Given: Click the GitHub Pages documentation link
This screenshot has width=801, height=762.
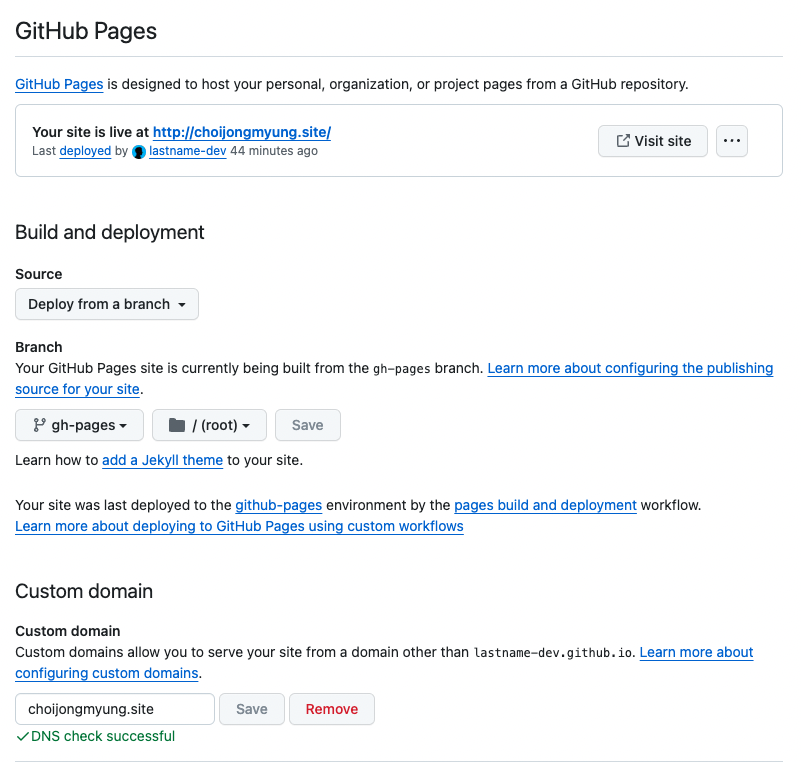Looking at the screenshot, I should coord(59,84).
